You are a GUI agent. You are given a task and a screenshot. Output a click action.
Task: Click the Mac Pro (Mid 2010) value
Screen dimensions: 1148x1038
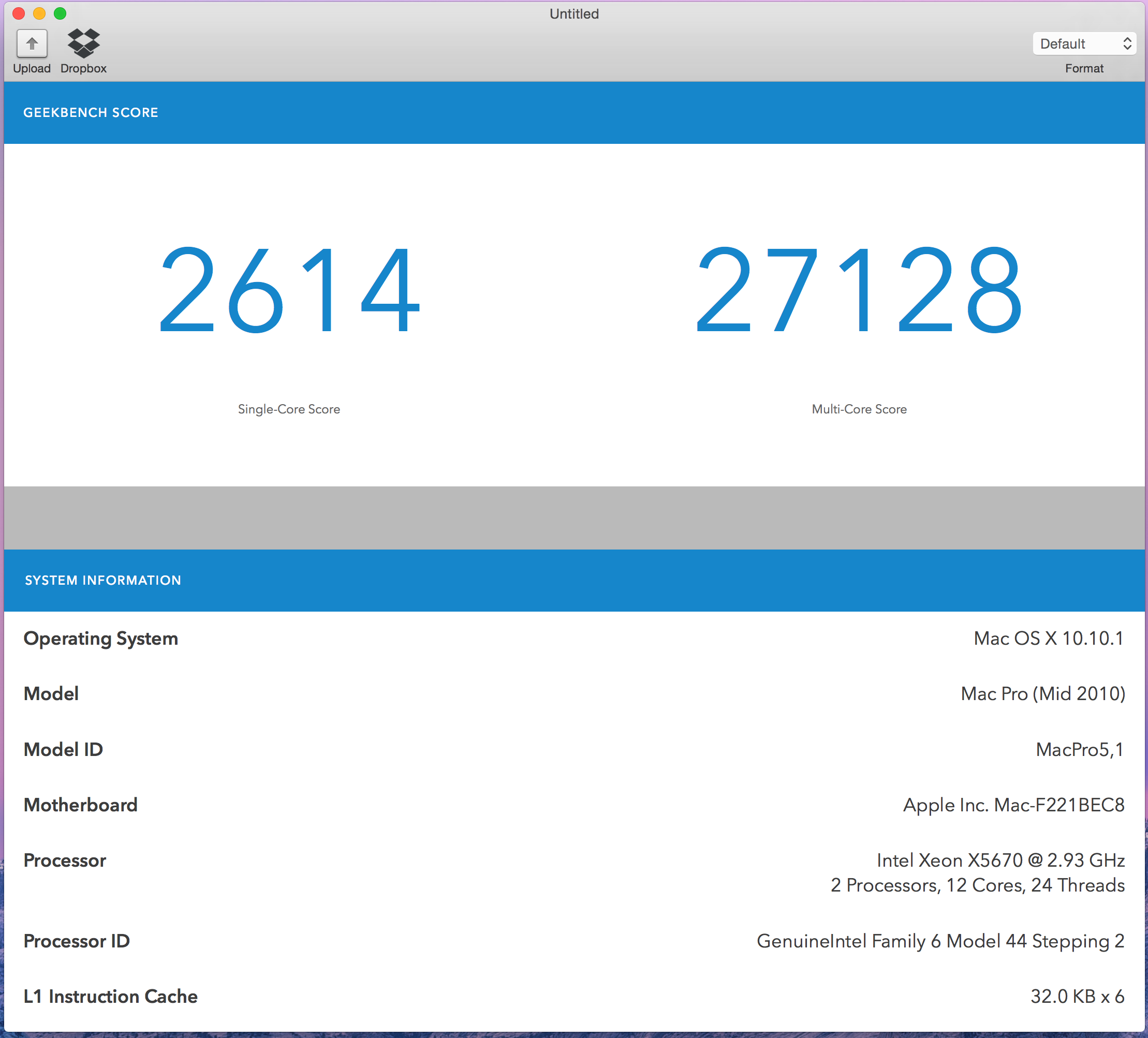(1043, 693)
